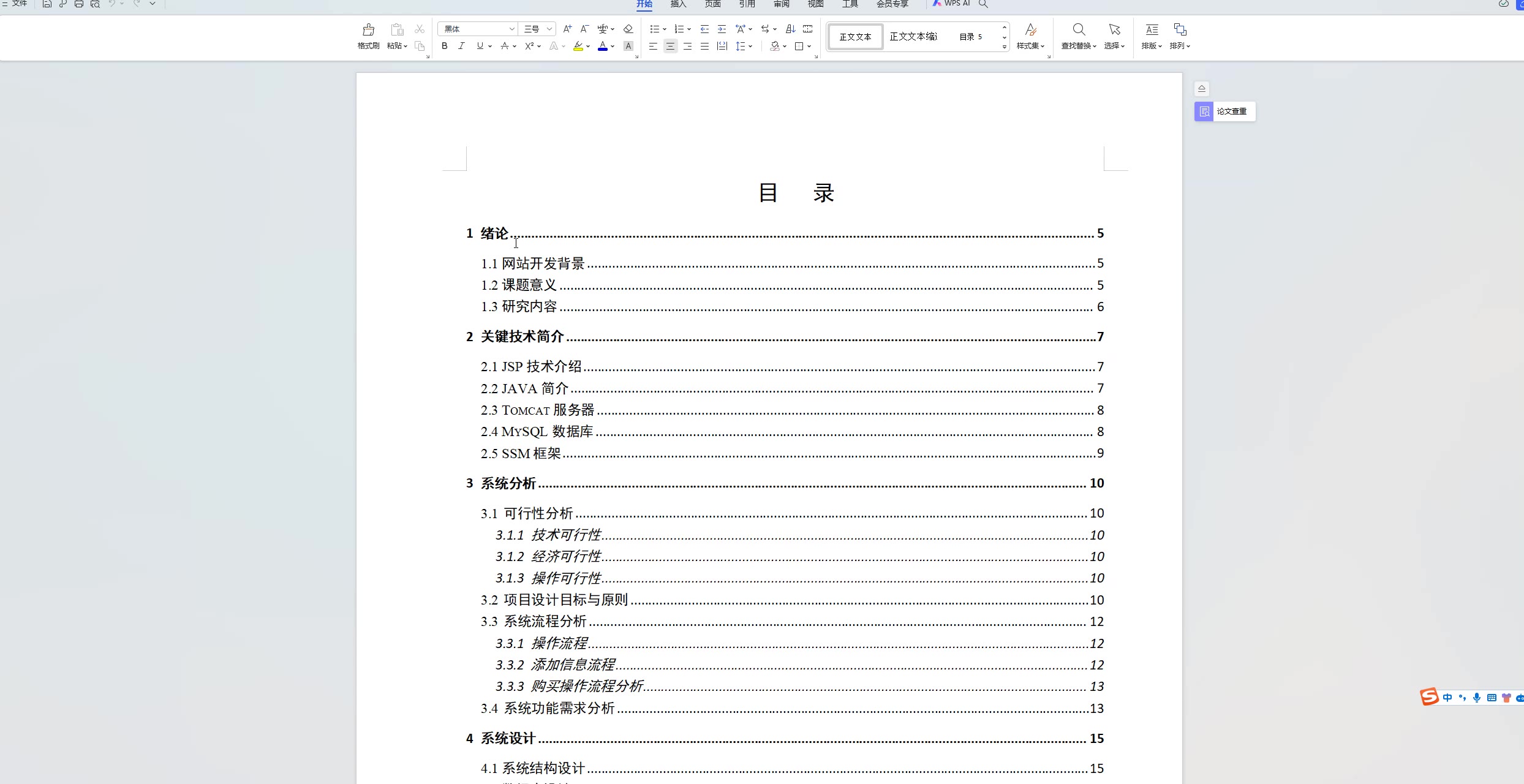Increase font size with the A+ icon
1524x784 pixels.
coord(567,29)
